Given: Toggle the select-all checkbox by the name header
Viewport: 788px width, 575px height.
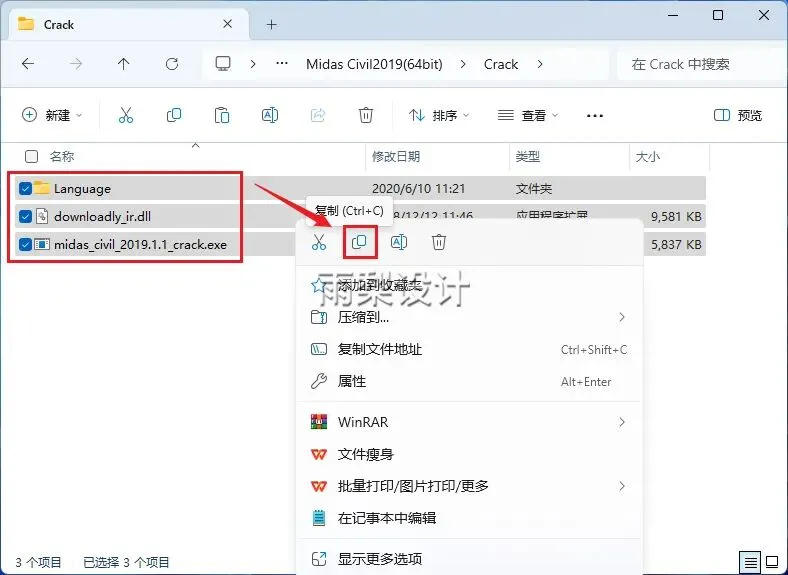Looking at the screenshot, I should point(32,157).
